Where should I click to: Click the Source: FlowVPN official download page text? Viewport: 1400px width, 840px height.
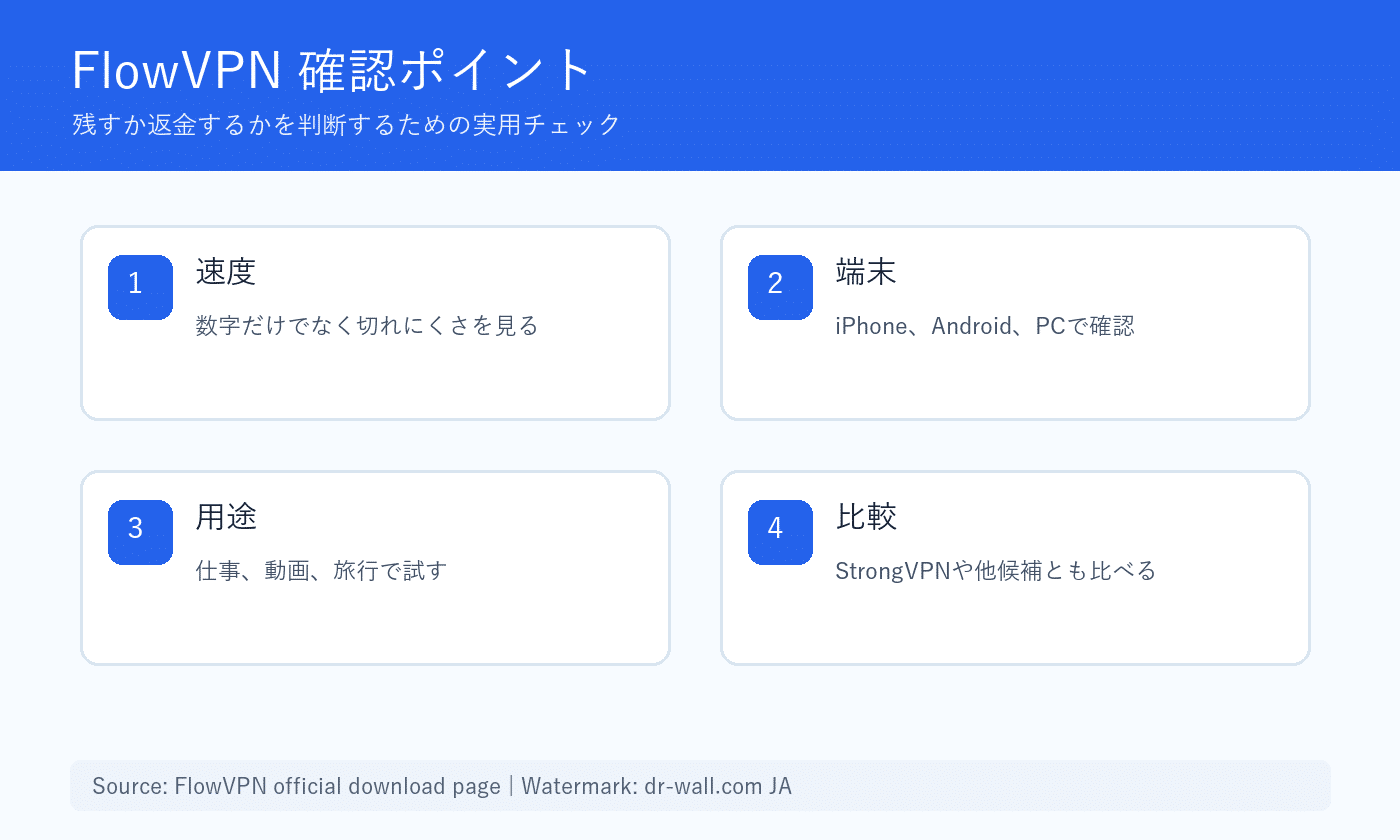tap(296, 786)
